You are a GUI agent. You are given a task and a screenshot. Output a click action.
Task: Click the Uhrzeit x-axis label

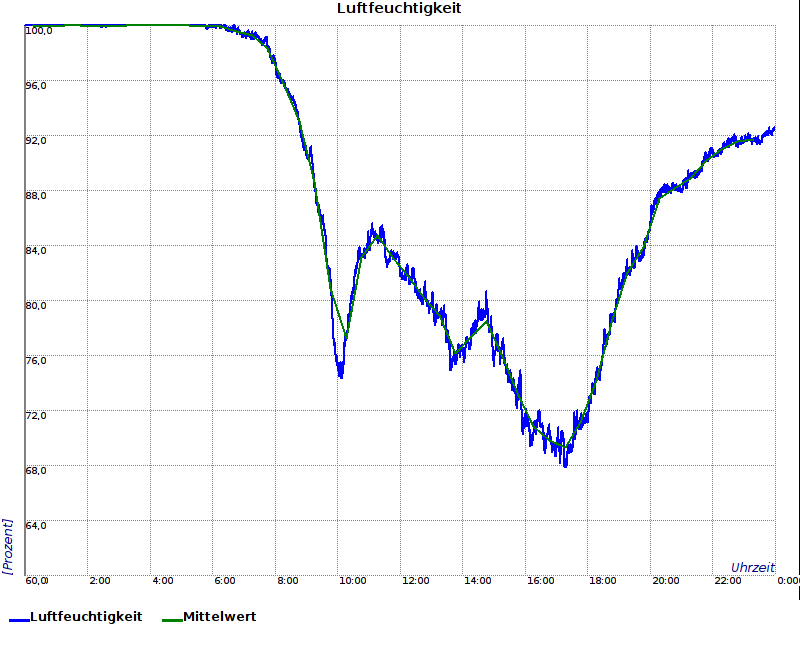753,568
